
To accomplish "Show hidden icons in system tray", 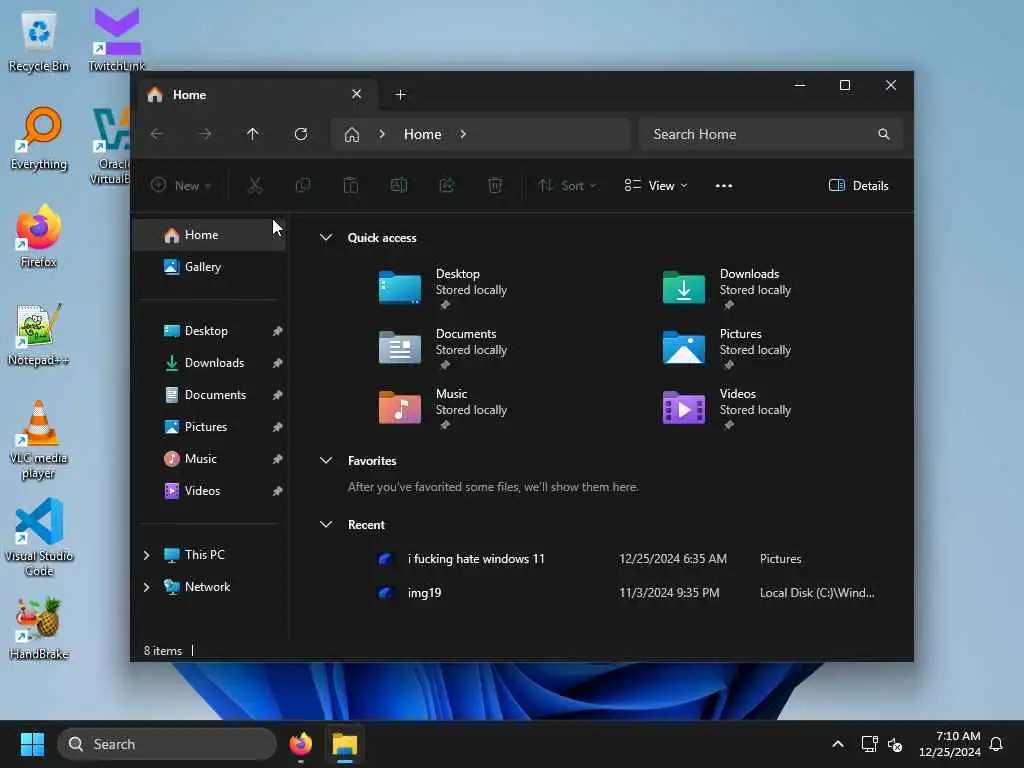I will pyautogui.click(x=838, y=744).
